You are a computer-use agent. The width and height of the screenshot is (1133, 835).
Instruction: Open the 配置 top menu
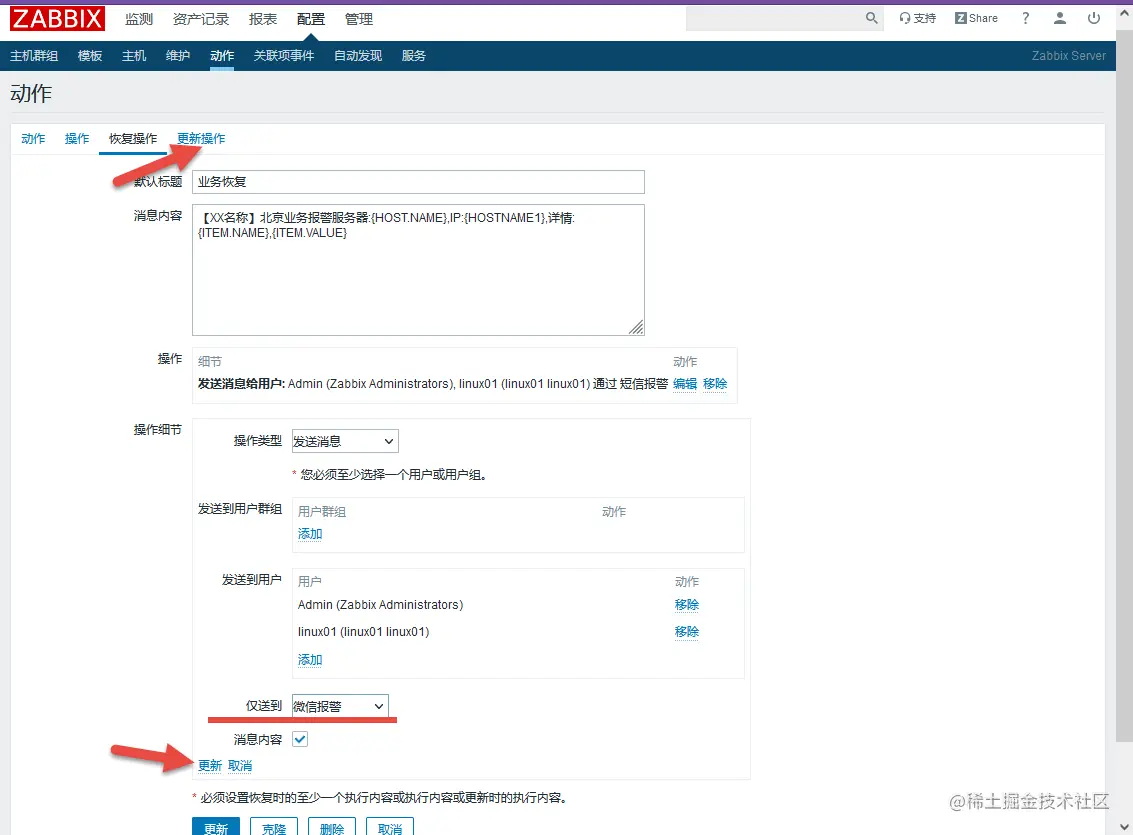click(x=311, y=19)
